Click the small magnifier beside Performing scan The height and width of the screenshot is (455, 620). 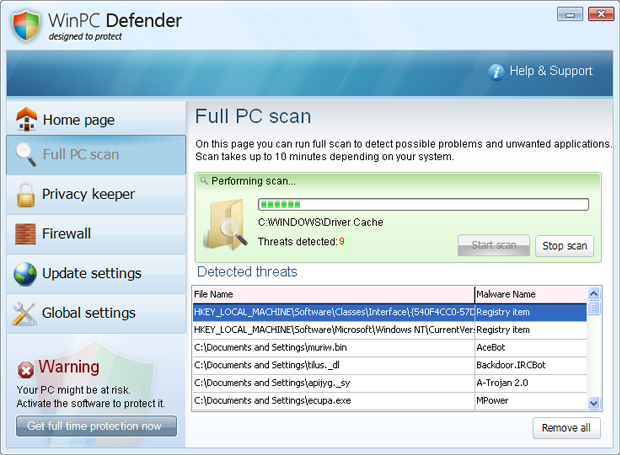(x=204, y=181)
